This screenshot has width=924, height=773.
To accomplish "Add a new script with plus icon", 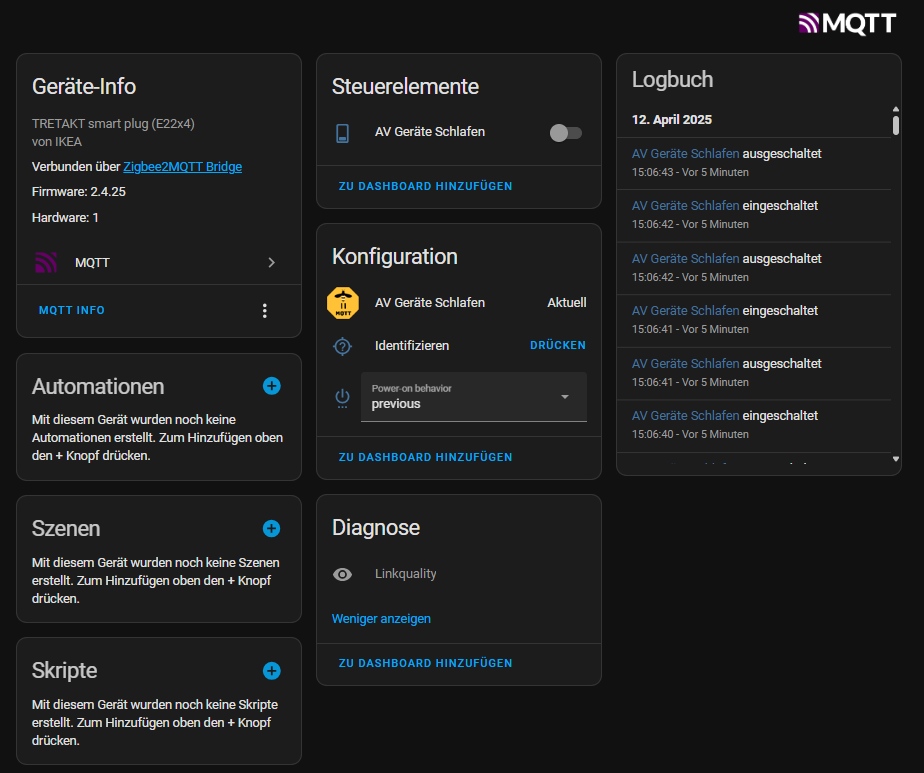I will (x=271, y=670).
